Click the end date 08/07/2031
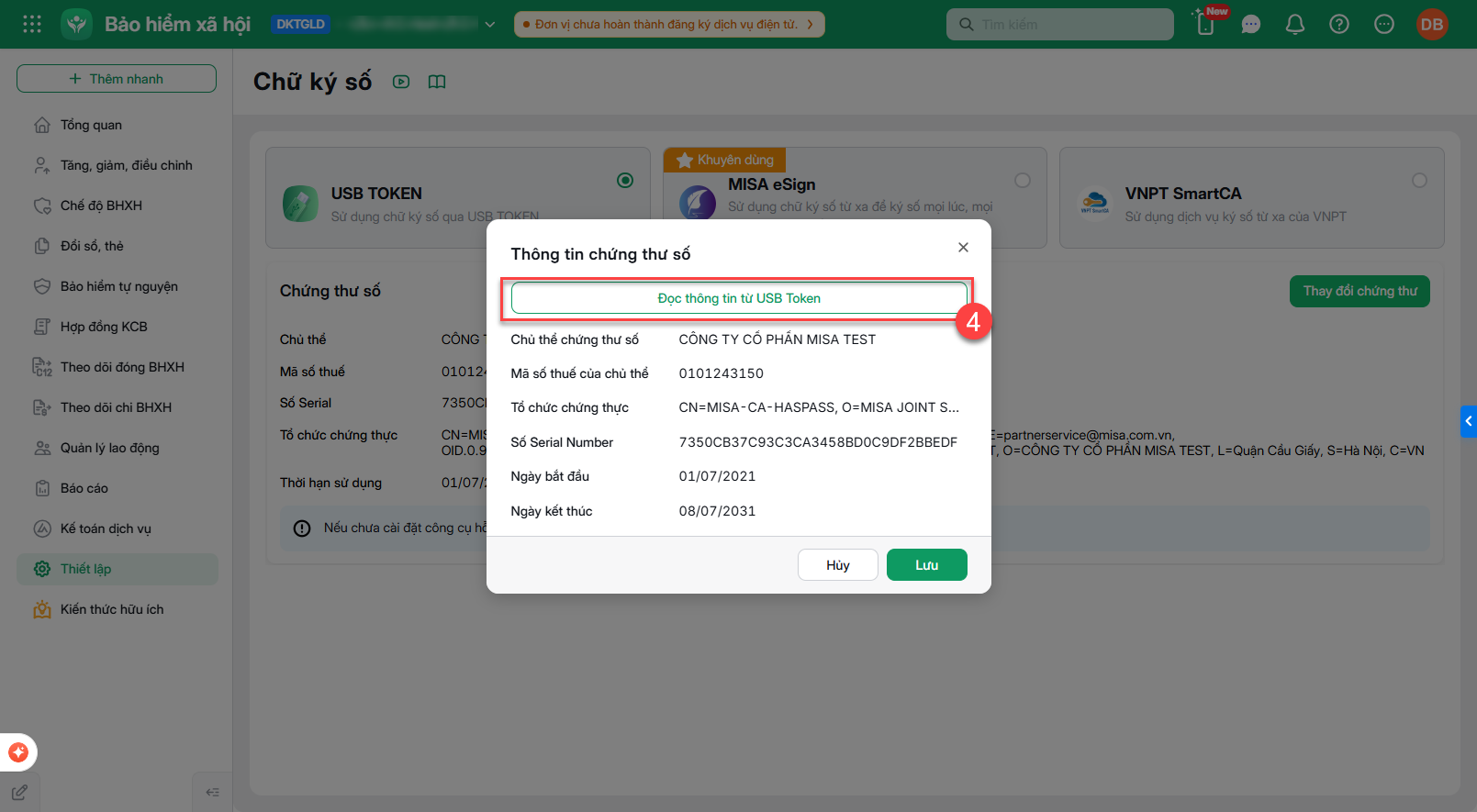 click(718, 511)
